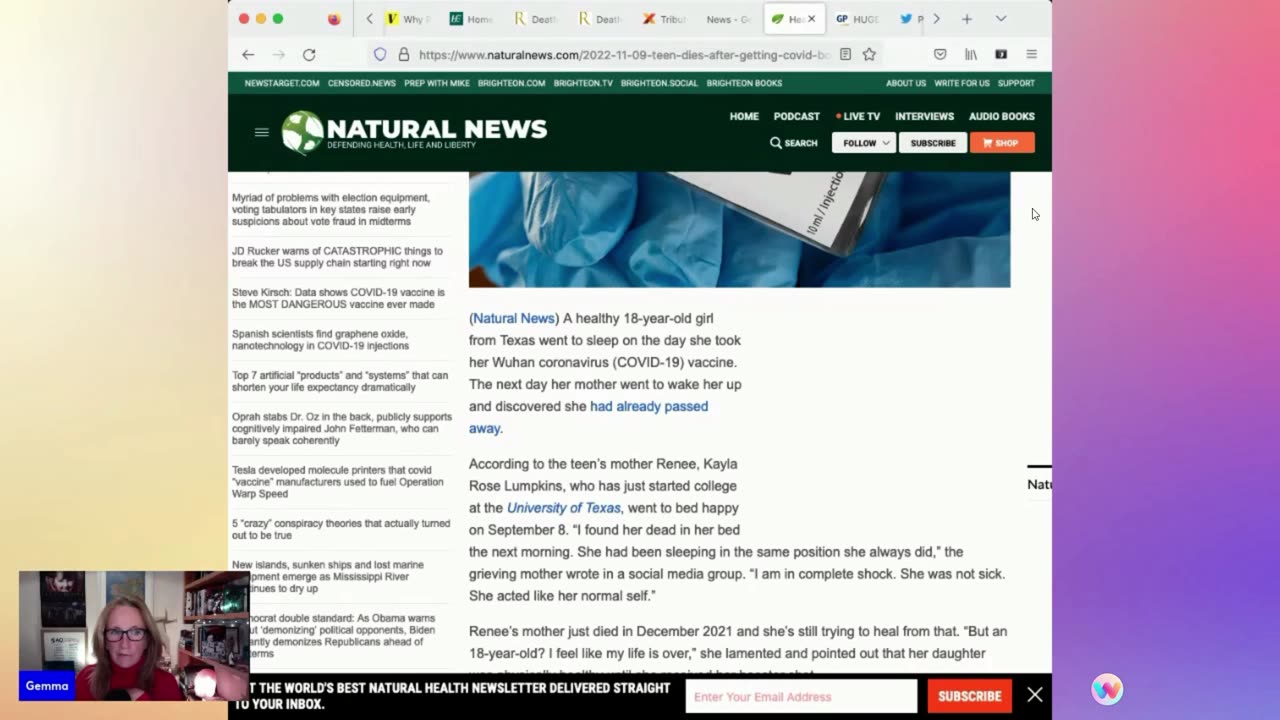Reload the page with the refresh icon
Screen dimensions: 1280x720
pyautogui.click(x=309, y=55)
